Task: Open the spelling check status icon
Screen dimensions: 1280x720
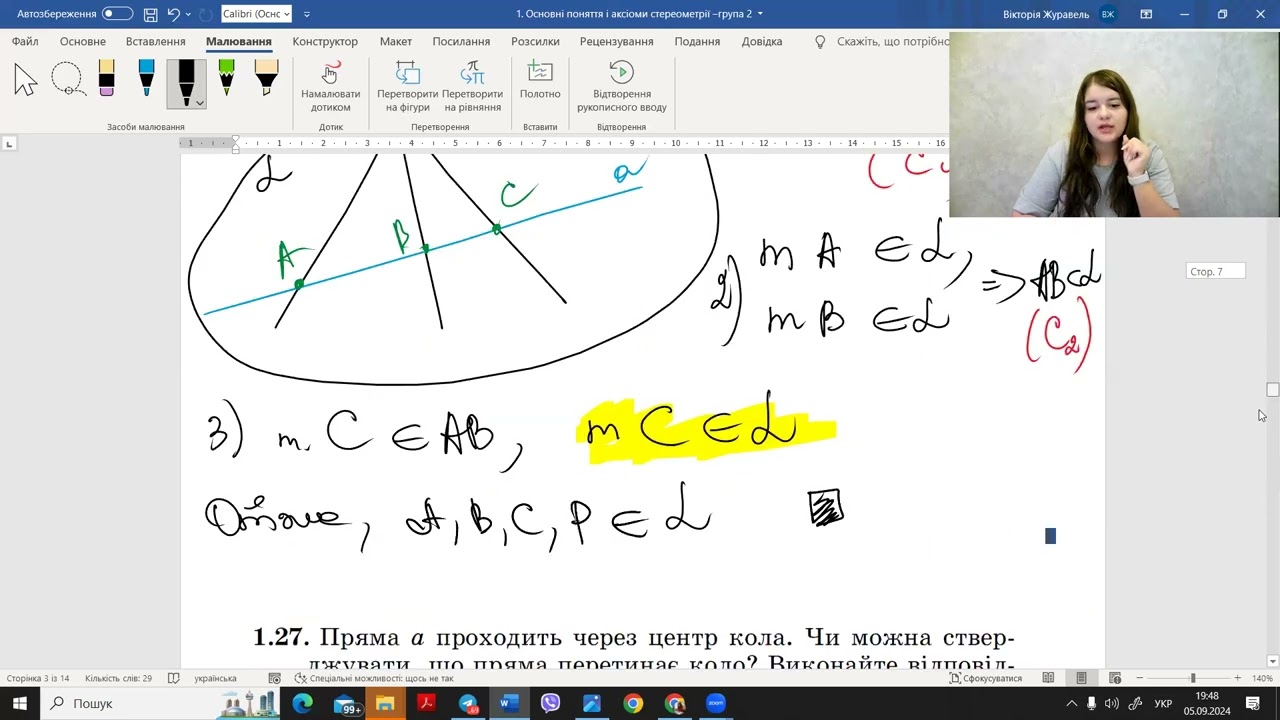Action: click(x=173, y=678)
